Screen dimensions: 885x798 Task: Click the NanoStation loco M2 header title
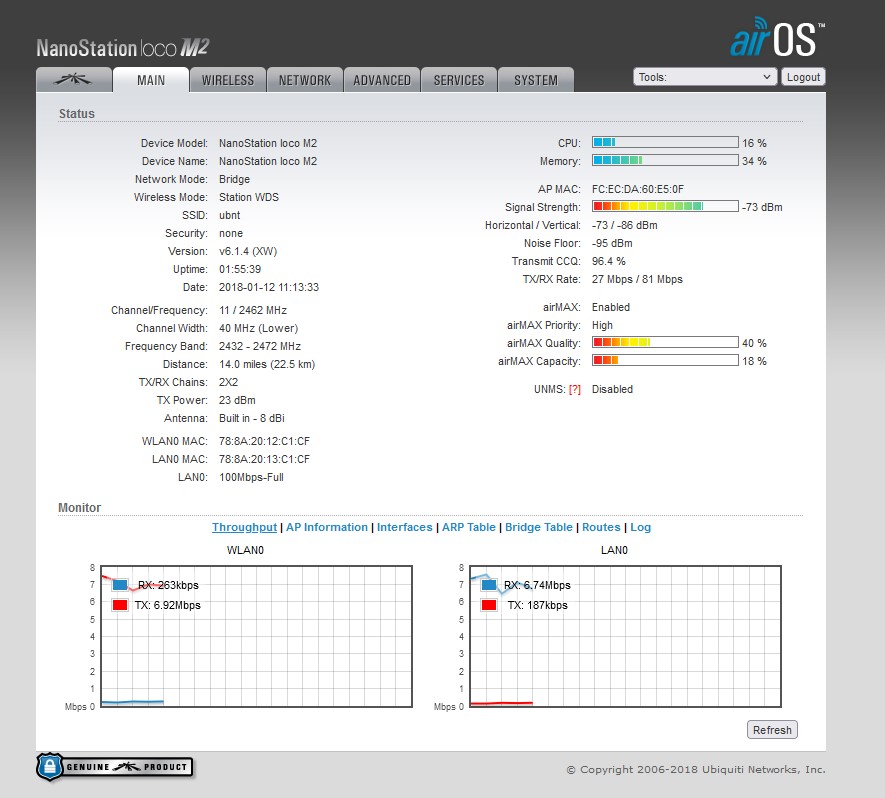(x=122, y=48)
